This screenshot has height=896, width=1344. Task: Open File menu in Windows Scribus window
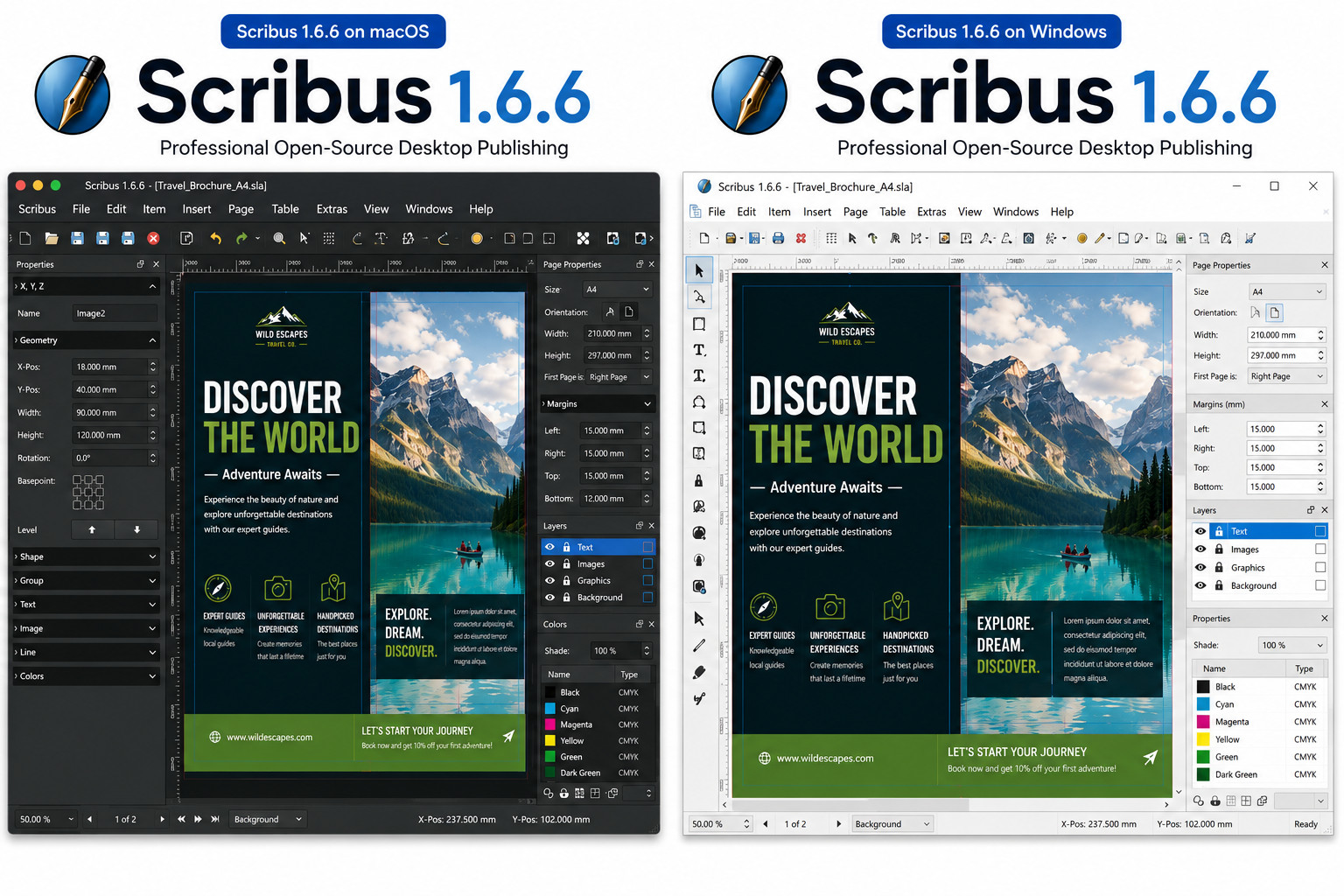tap(717, 212)
